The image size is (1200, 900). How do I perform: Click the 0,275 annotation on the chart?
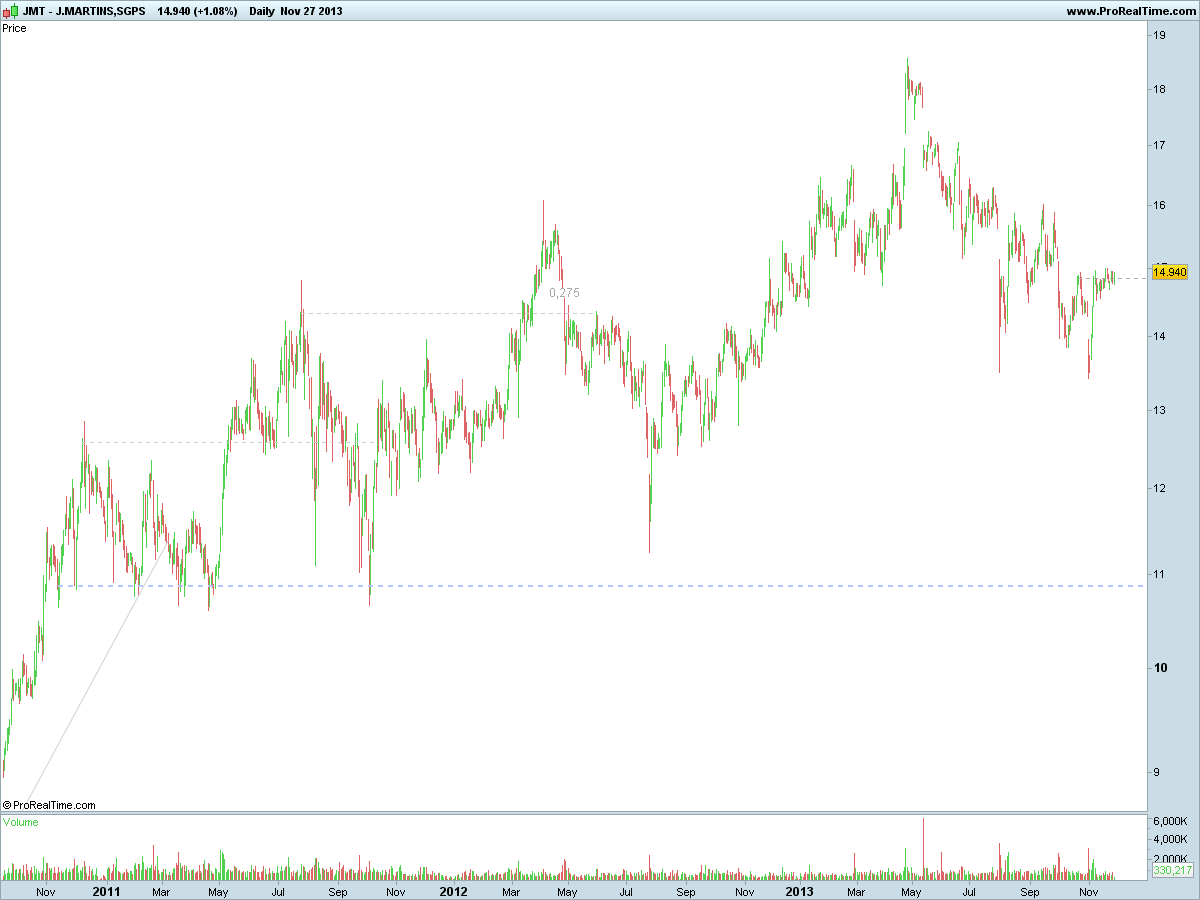pos(564,293)
